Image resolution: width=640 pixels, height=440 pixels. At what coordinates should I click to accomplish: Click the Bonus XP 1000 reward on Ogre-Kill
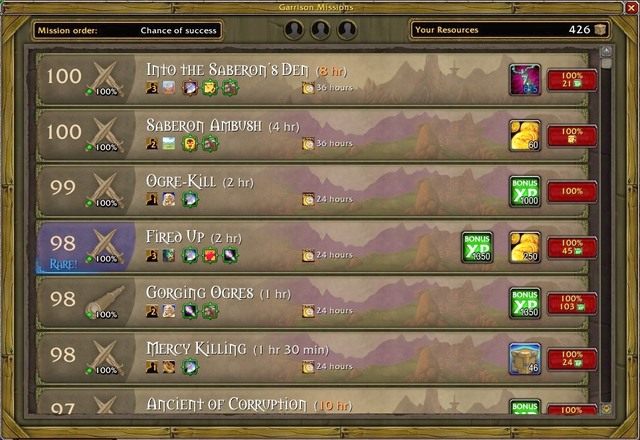point(525,191)
